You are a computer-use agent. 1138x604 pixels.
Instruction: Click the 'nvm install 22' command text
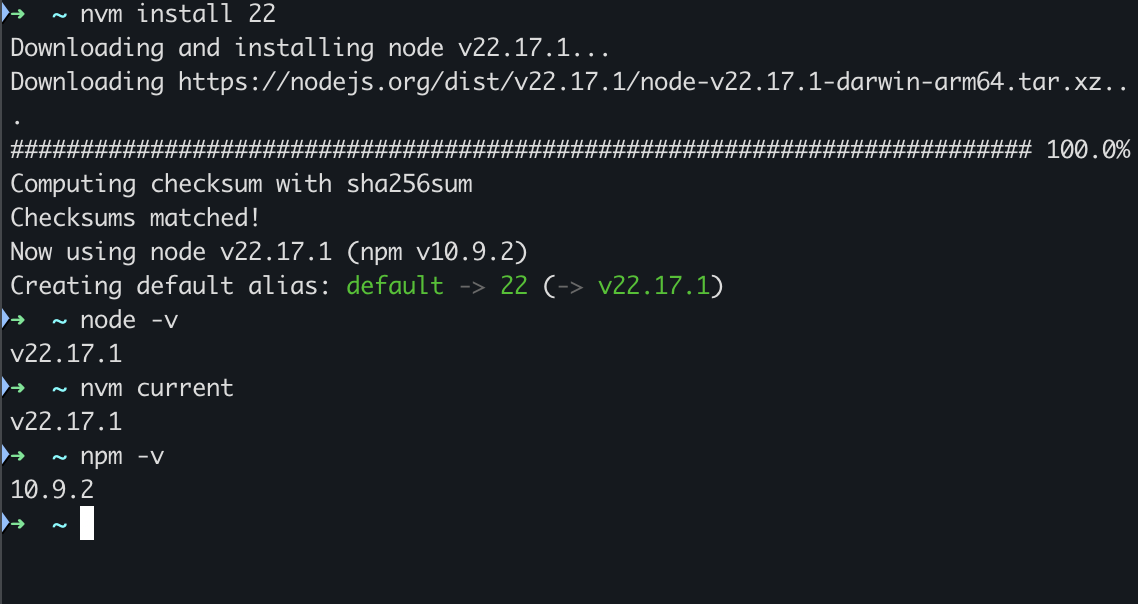tap(178, 13)
